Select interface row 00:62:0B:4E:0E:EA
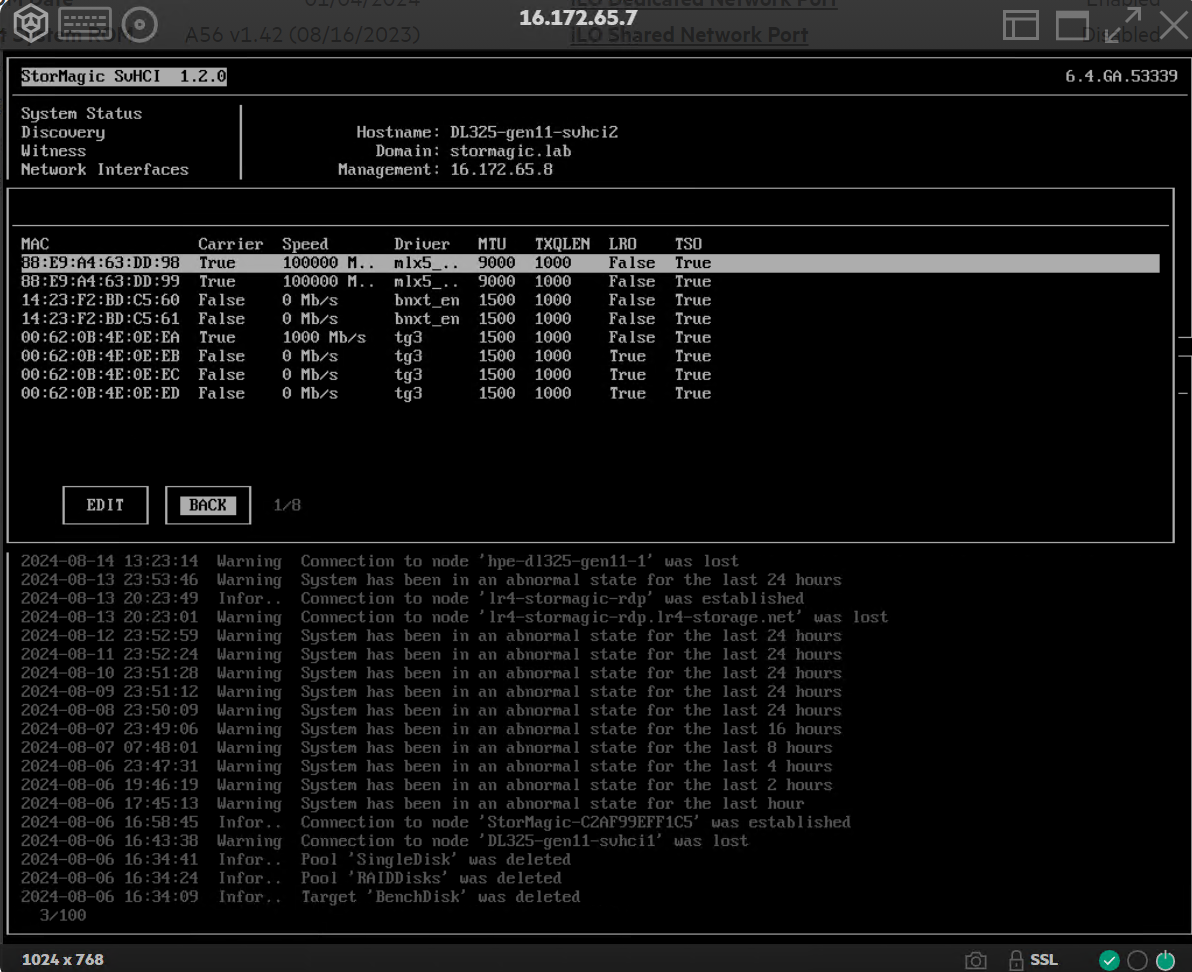 click(589, 337)
